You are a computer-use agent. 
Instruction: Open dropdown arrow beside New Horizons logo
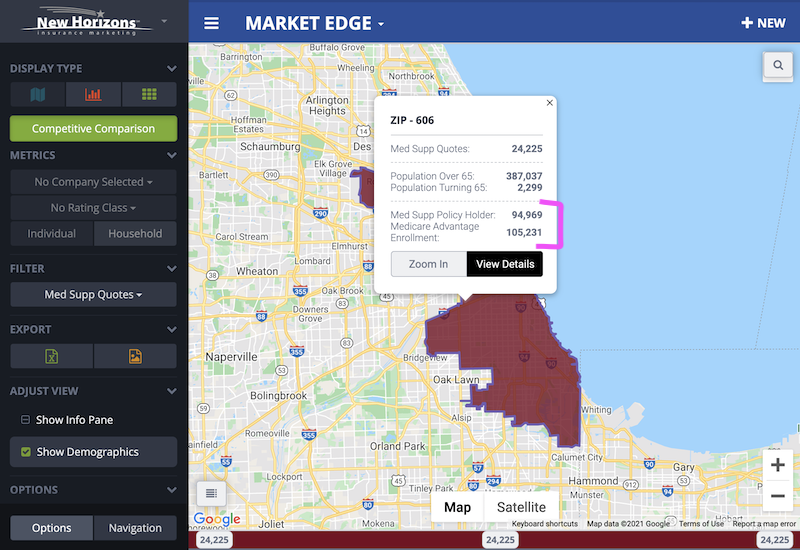tap(164, 21)
